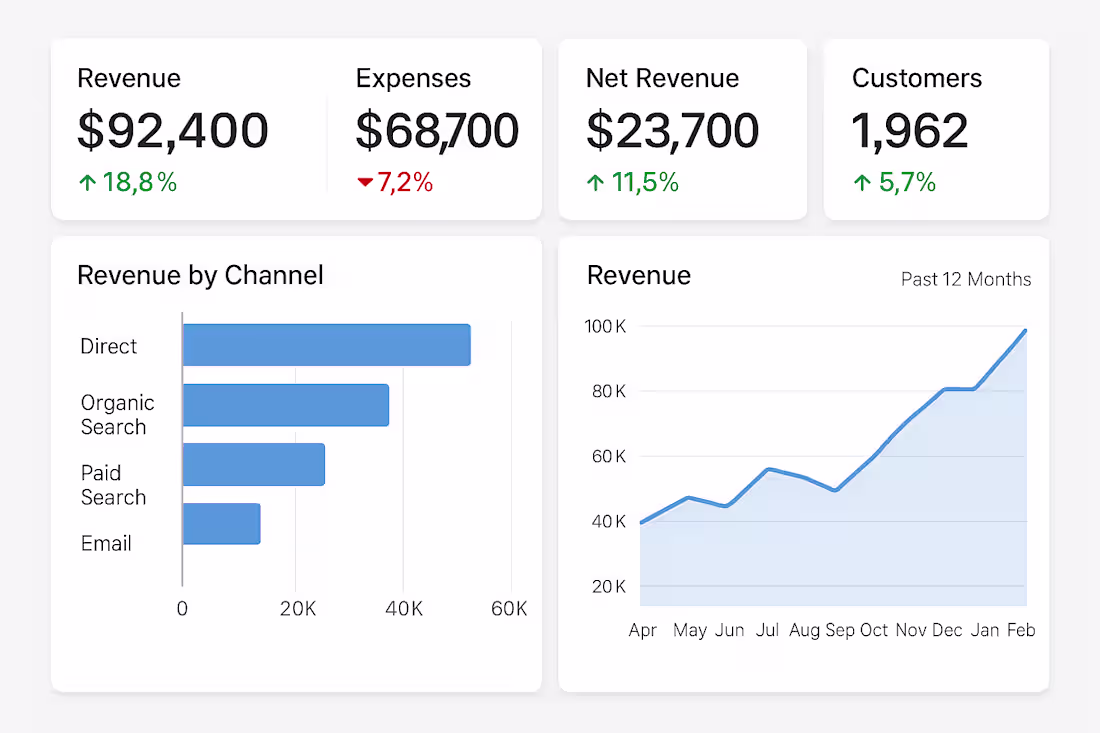Click the up arrow beside Net Revenue percentage

595,182
